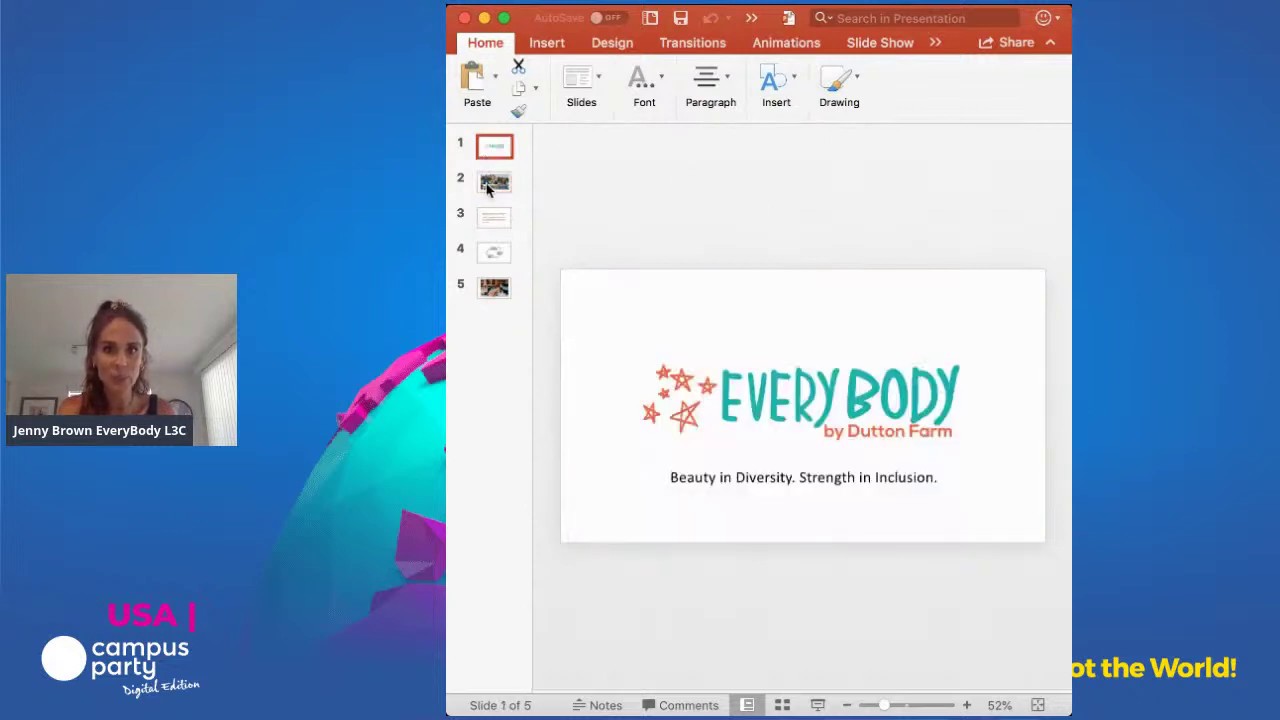Expand the Slides dropdown arrow
Image resolution: width=1280 pixels, height=720 pixels.
tap(598, 77)
